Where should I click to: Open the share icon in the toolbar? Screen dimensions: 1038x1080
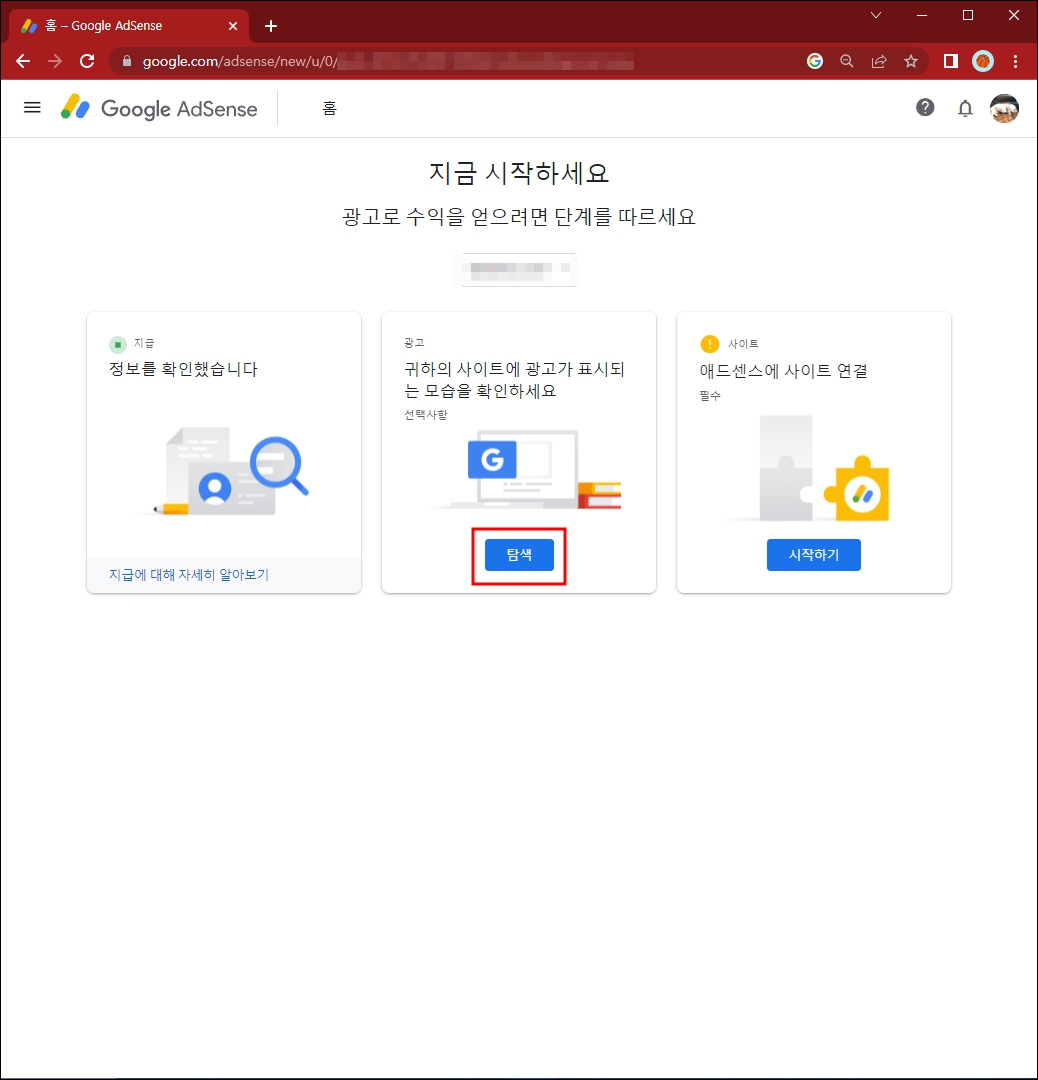click(x=879, y=61)
